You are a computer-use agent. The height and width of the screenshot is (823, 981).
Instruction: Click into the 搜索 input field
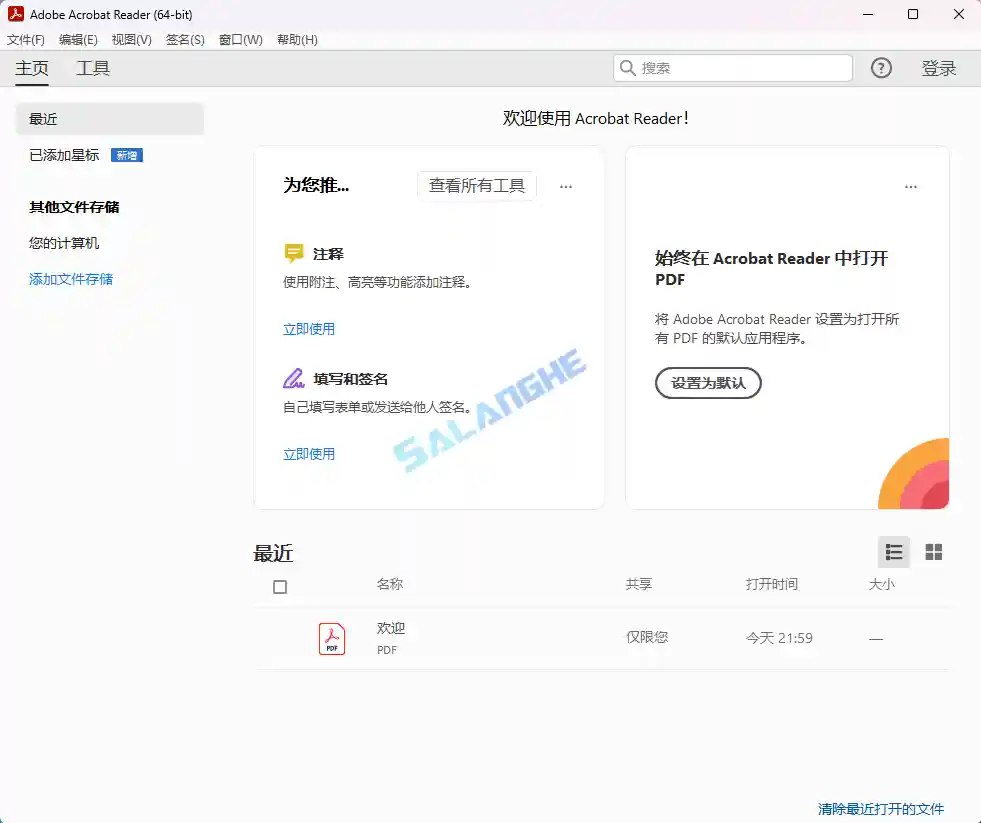[x=740, y=68]
